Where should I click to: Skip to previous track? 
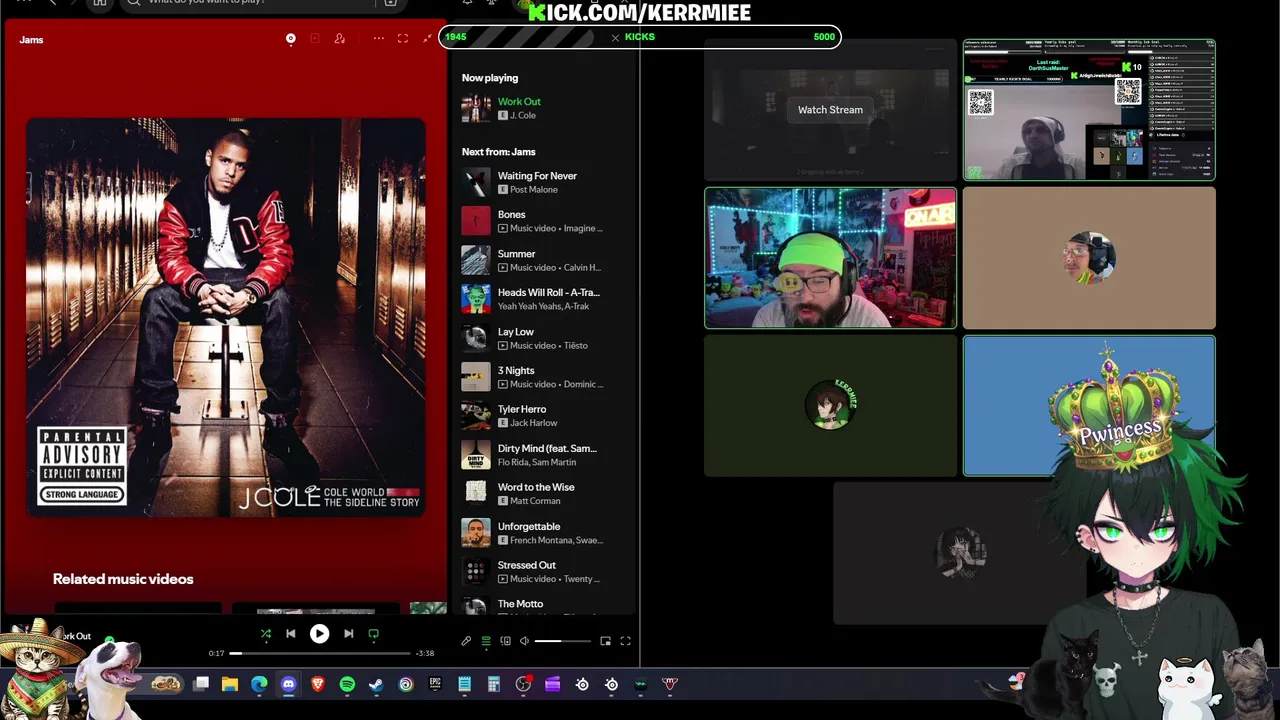291,634
